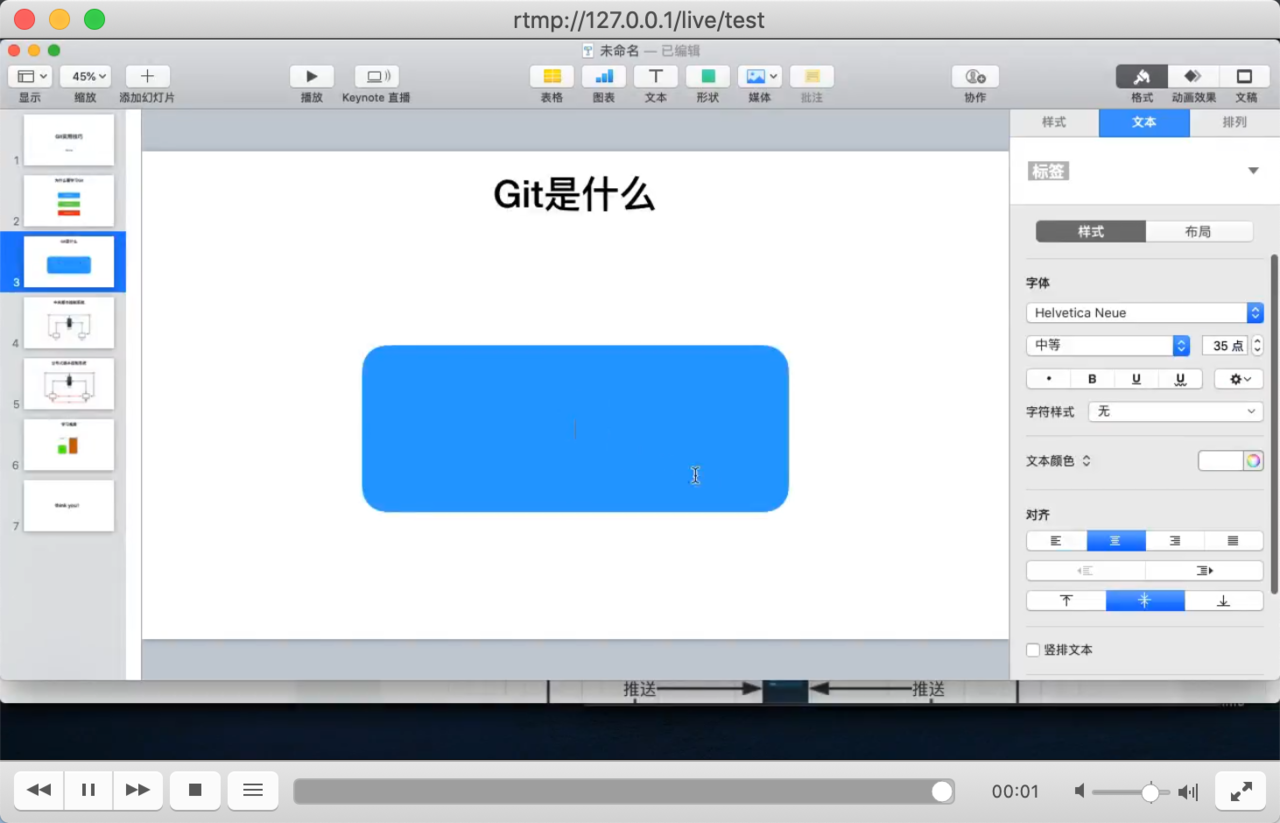1280x823 pixels.
Task: Open advanced text options gear menu
Action: tap(1239, 379)
